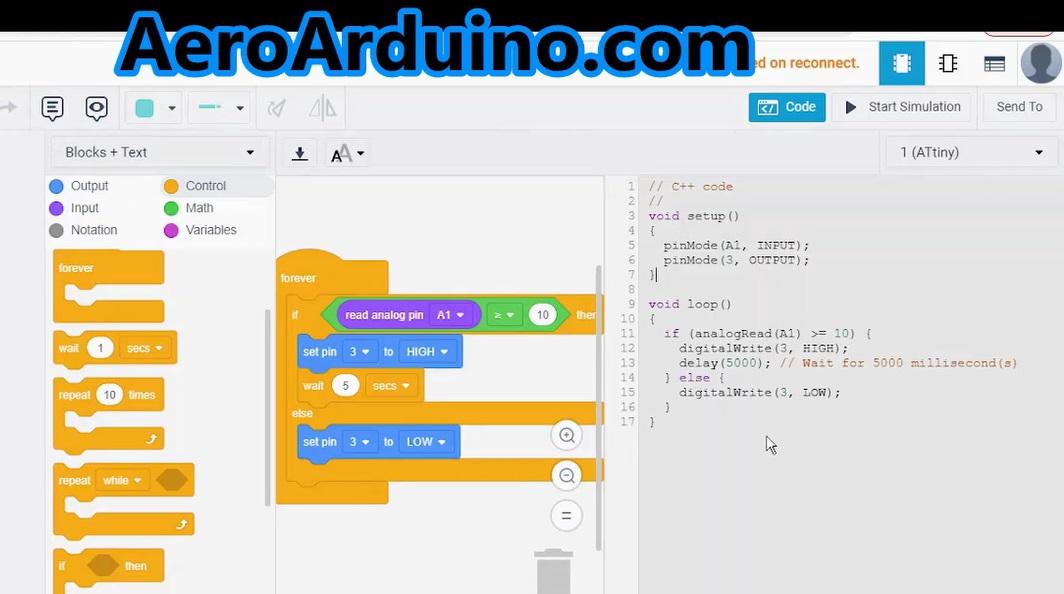Click the 'pinMode(3, OUTPUT);' code line
The height and width of the screenshot is (594, 1064).
pyautogui.click(x=736, y=260)
